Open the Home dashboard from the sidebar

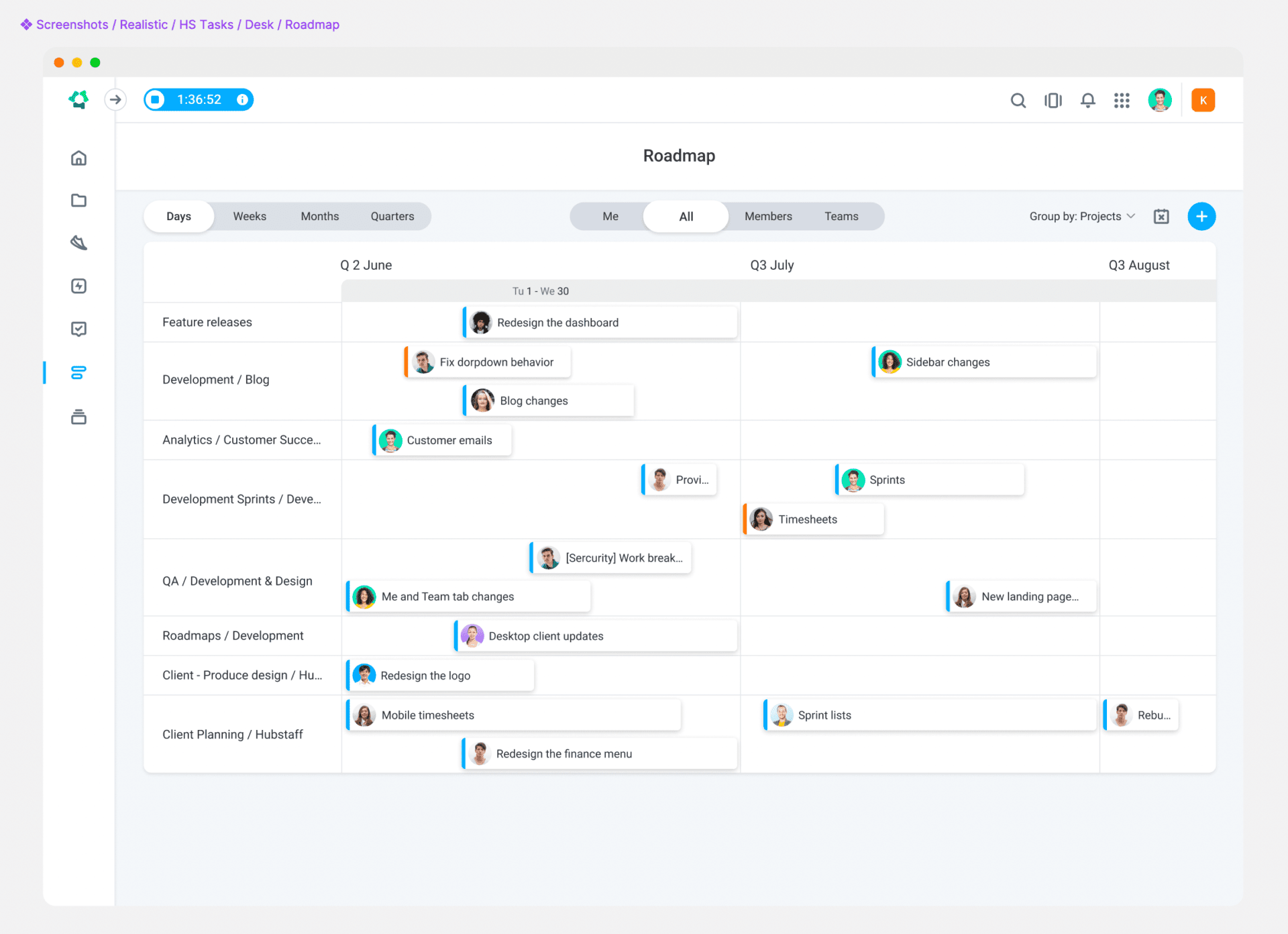[78, 158]
